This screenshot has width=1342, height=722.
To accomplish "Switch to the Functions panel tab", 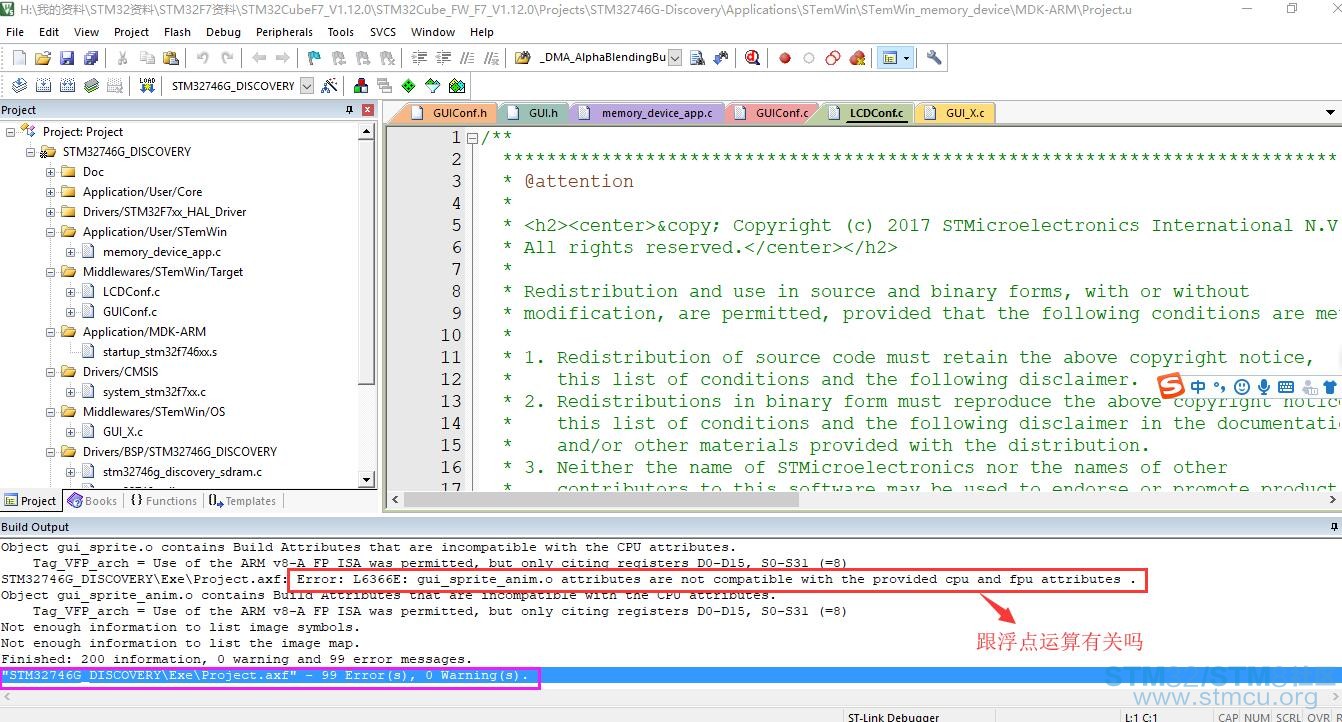I will tap(164, 501).
